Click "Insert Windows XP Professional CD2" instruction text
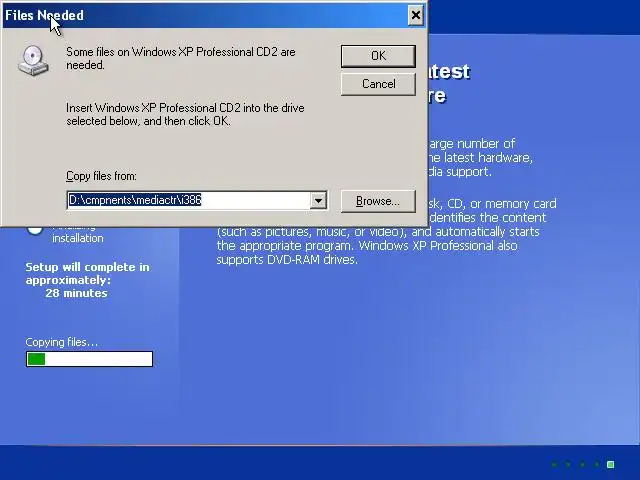Screen dimensions: 640x480 [185, 114]
